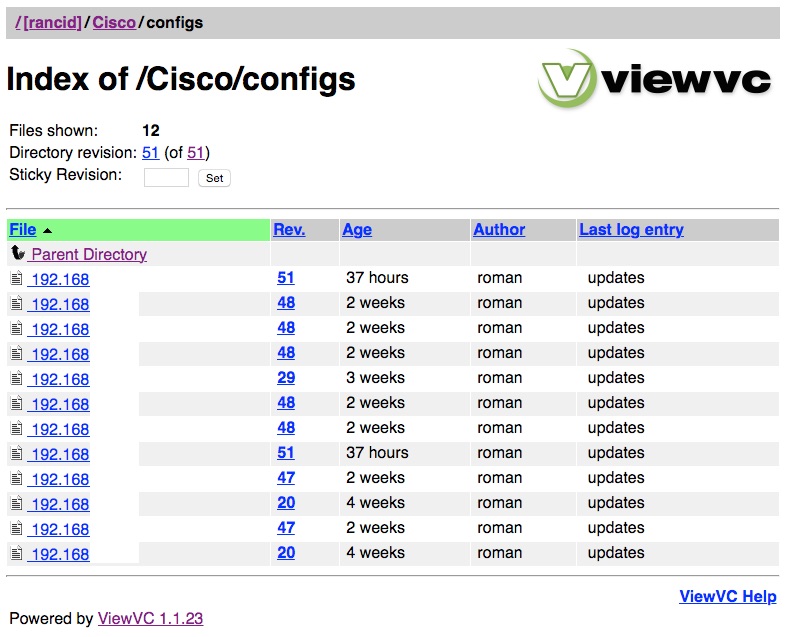Click the Parent Directory folder icon
785x637 pixels.
click(x=17, y=254)
